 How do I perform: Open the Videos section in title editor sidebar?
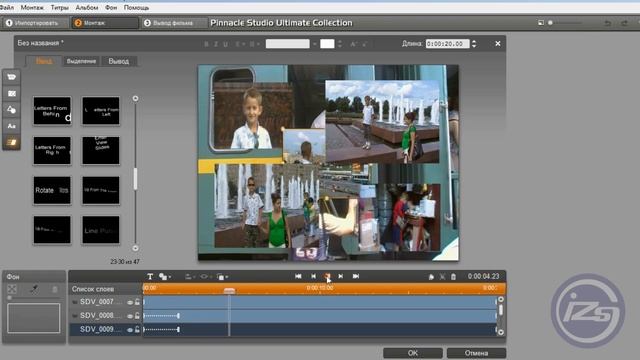(x=11, y=77)
